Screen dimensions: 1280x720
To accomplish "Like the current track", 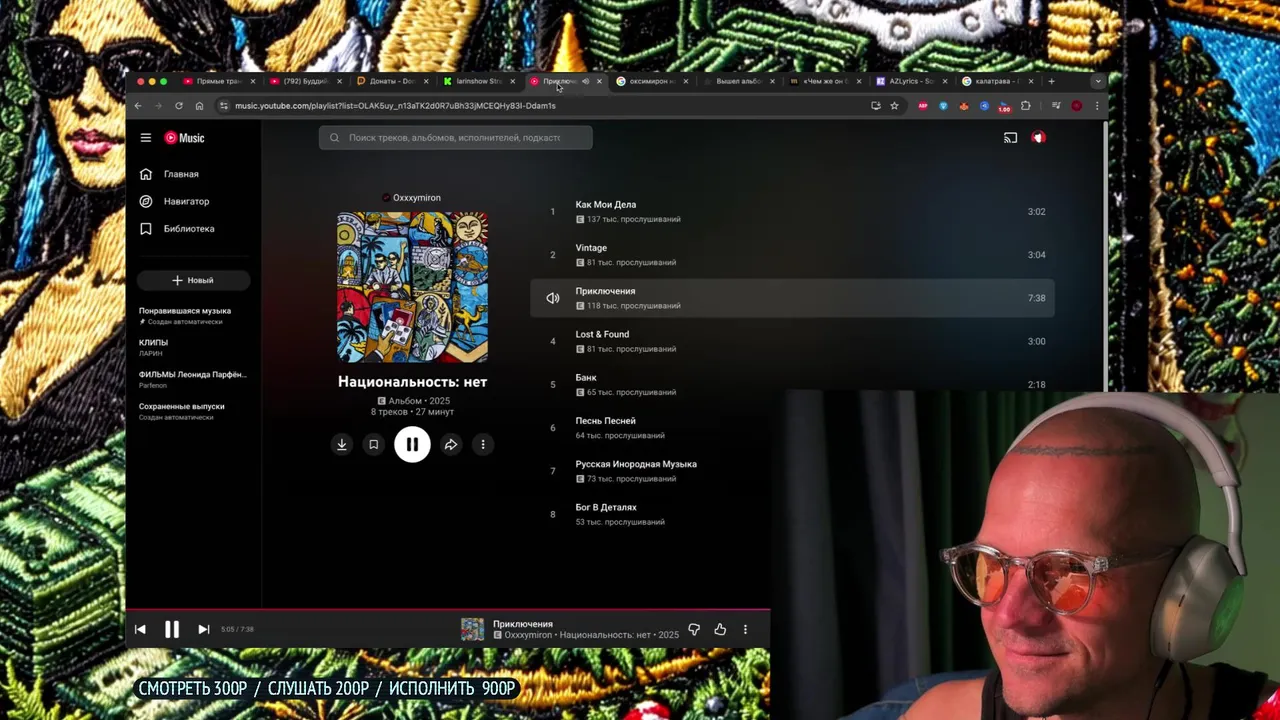I will point(720,630).
